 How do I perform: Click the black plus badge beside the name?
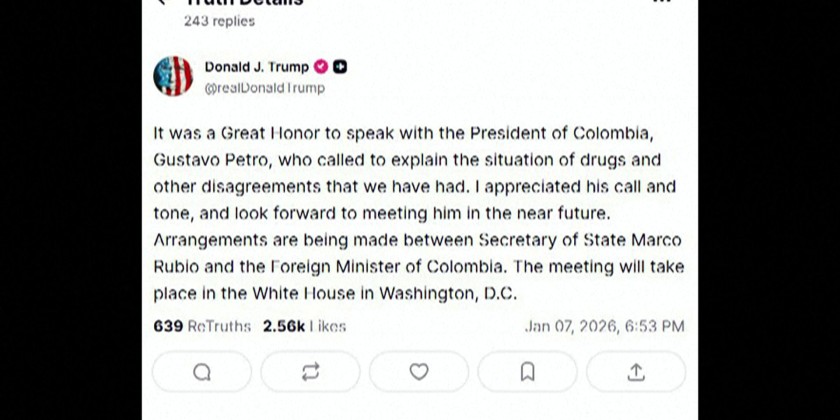341,68
